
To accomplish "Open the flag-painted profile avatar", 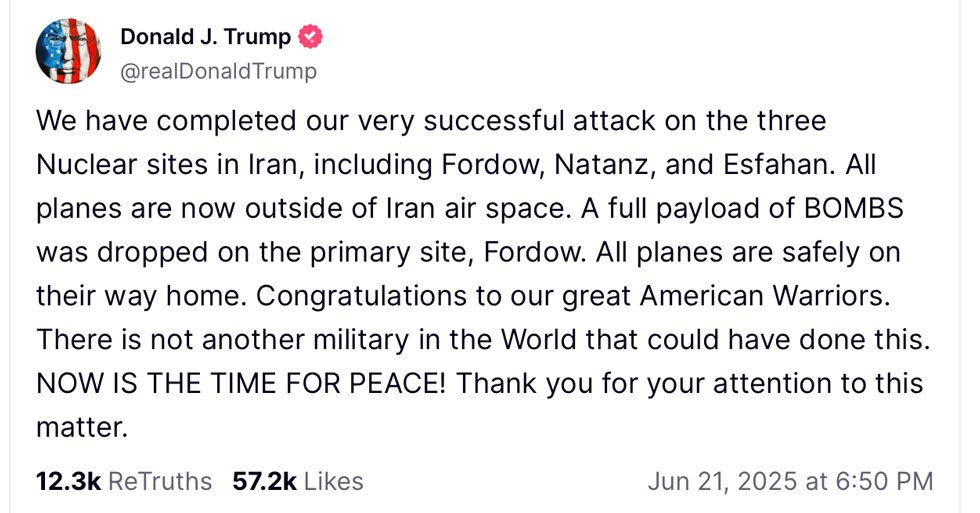I will pyautogui.click(x=68, y=51).
